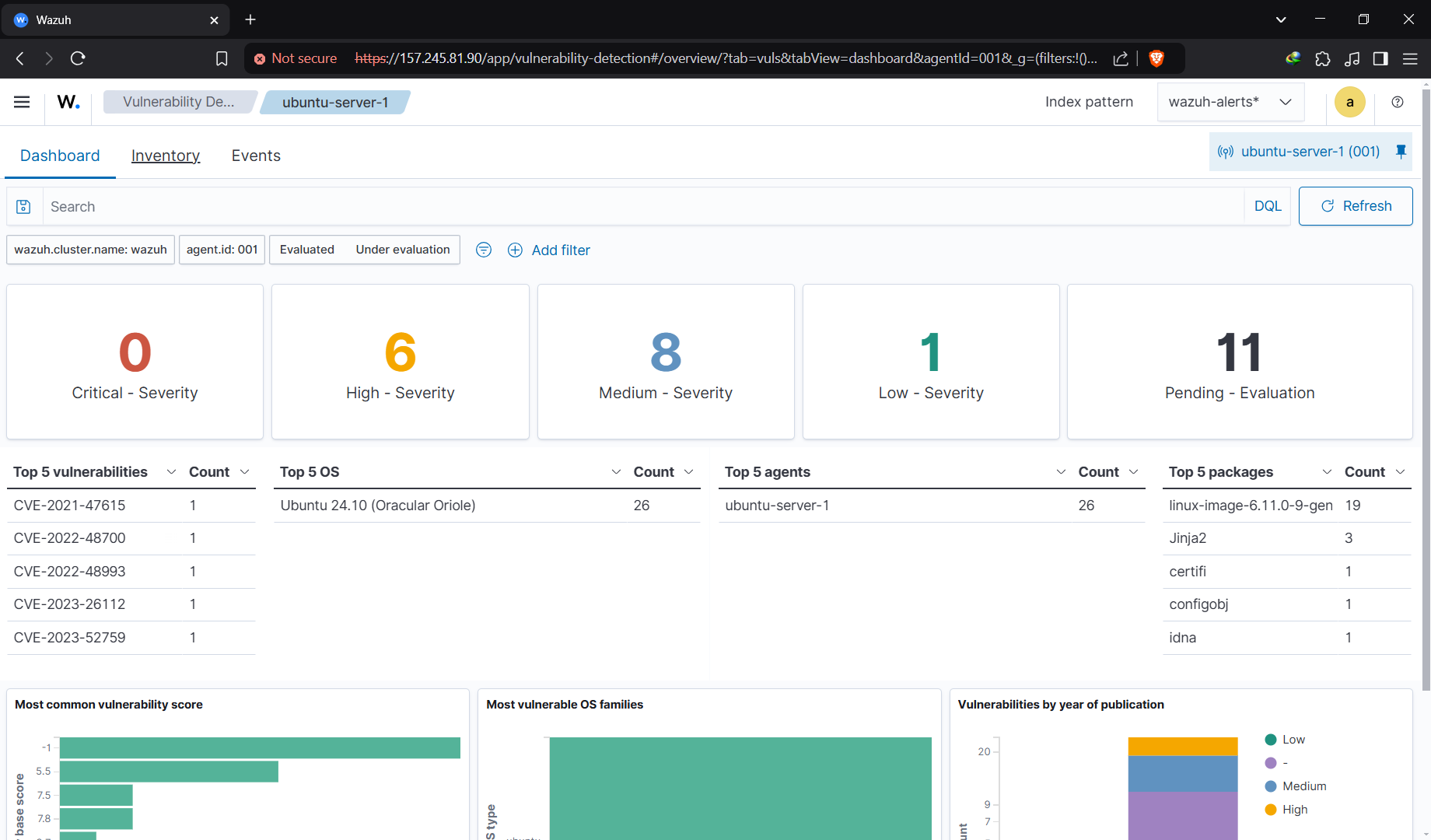Image resolution: width=1431 pixels, height=840 pixels.
Task: Open the browser extensions puzzle icon
Action: coord(1323,58)
